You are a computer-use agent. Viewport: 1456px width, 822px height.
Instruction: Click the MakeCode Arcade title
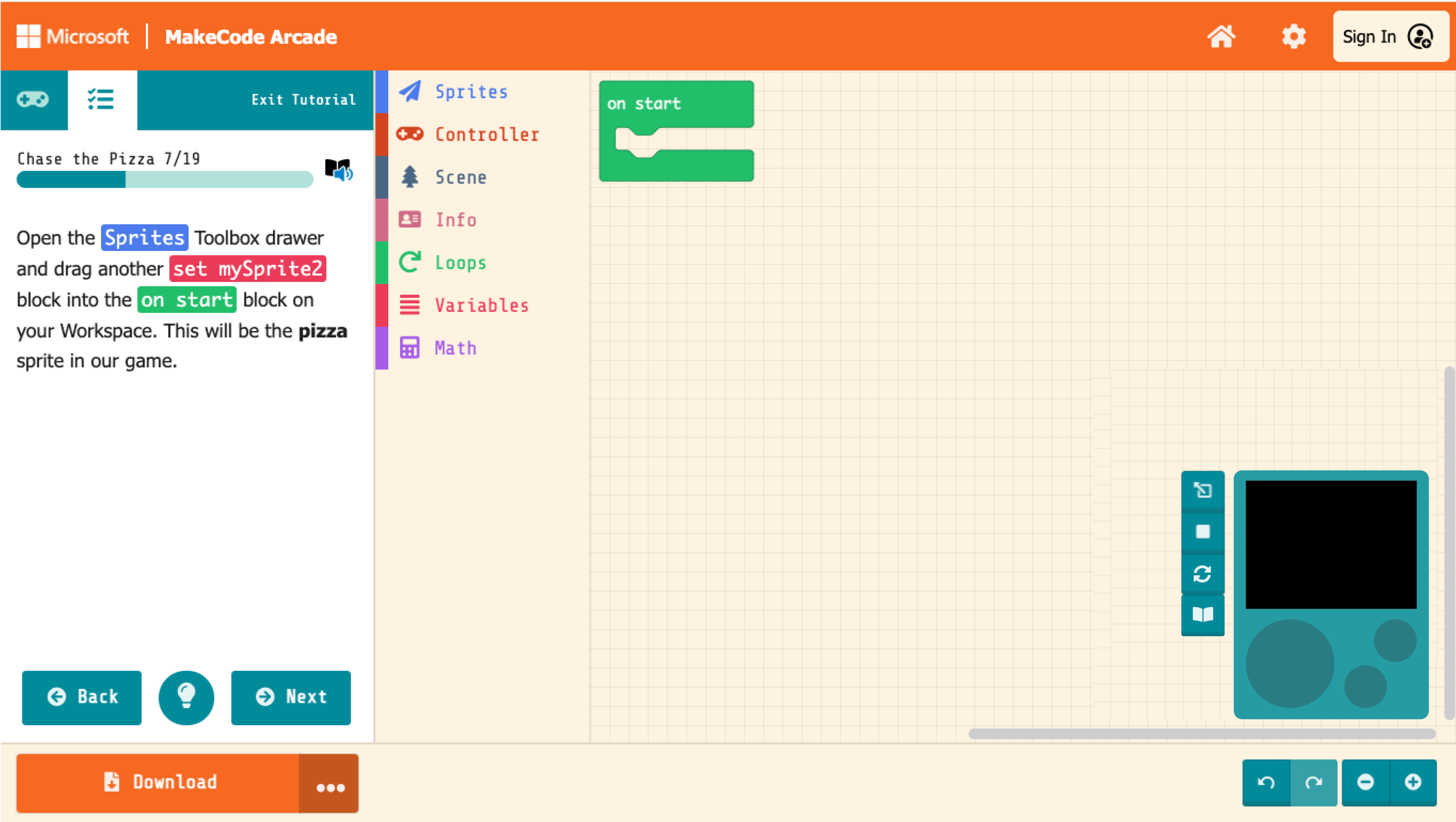[251, 37]
